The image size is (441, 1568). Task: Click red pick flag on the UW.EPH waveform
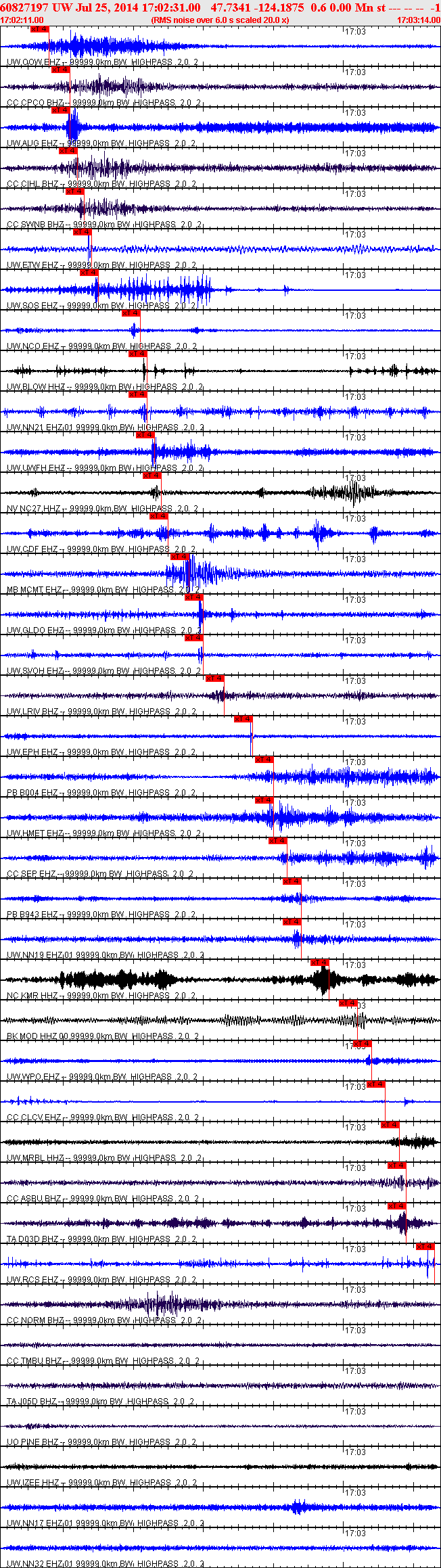[243, 719]
